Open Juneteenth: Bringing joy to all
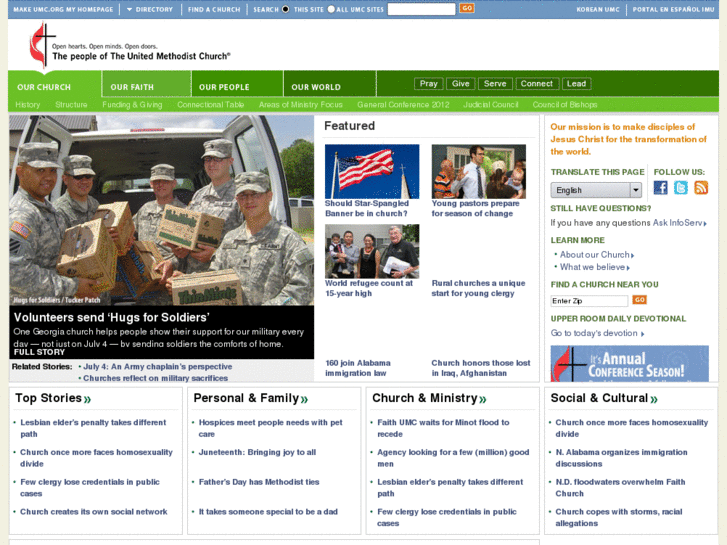Screen dimensions: 727x545 click(257, 452)
